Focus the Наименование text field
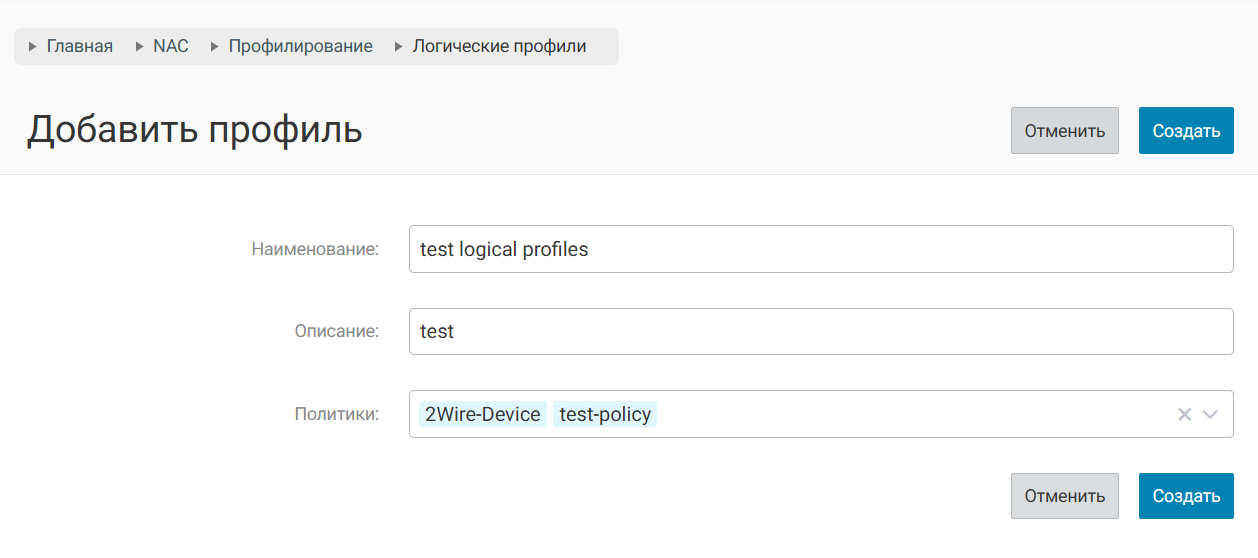Screen dimensions: 1258x558 coord(820,249)
